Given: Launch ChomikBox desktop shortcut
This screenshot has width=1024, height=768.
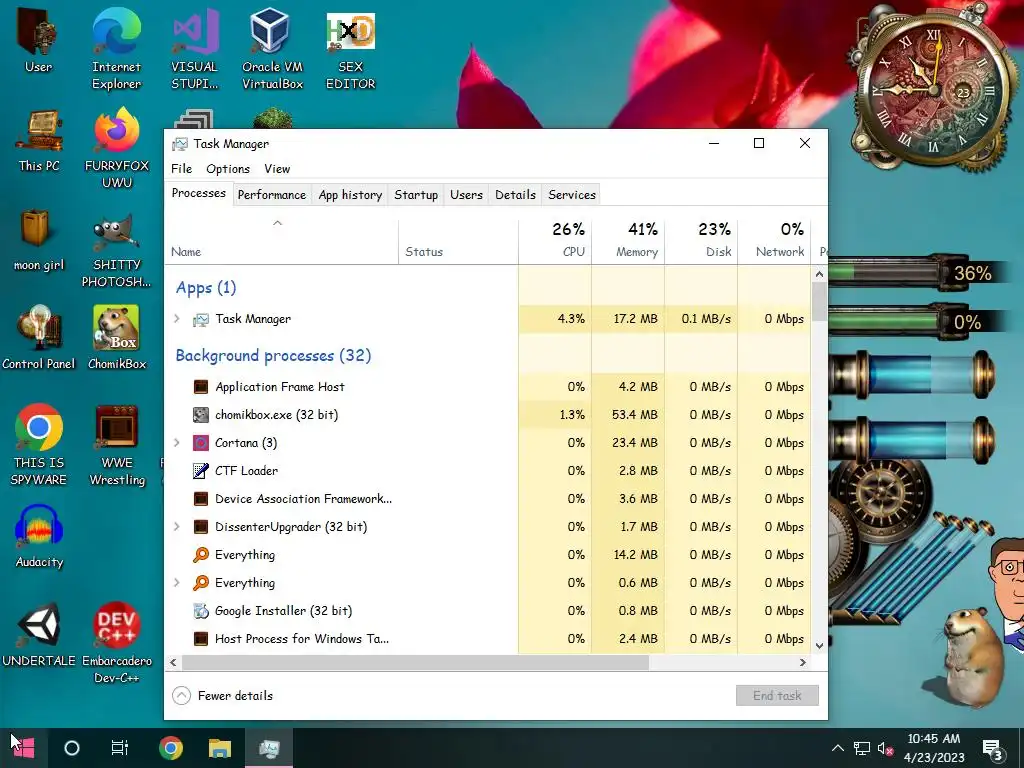Looking at the screenshot, I should click(117, 338).
